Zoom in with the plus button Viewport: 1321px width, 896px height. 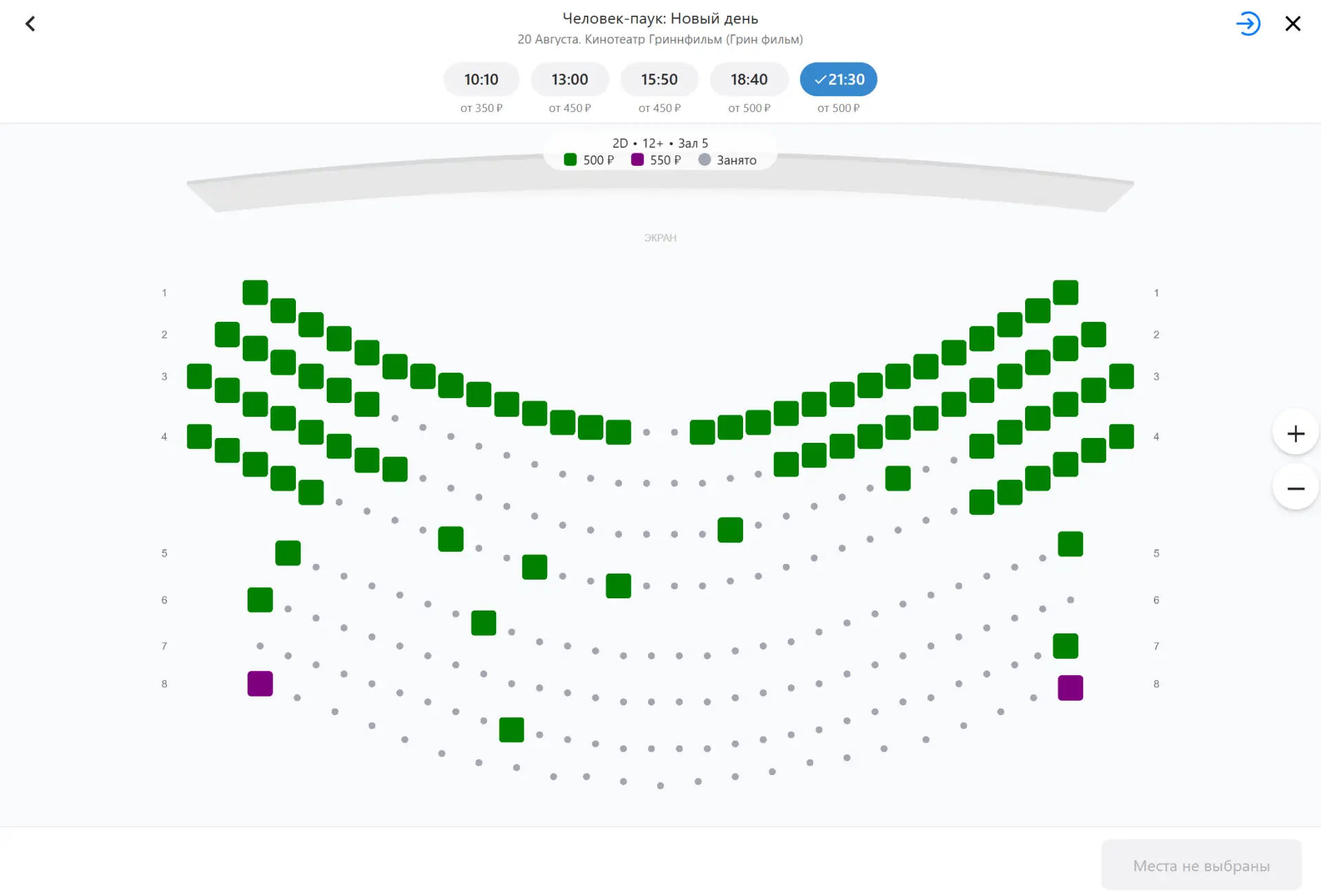click(1296, 434)
